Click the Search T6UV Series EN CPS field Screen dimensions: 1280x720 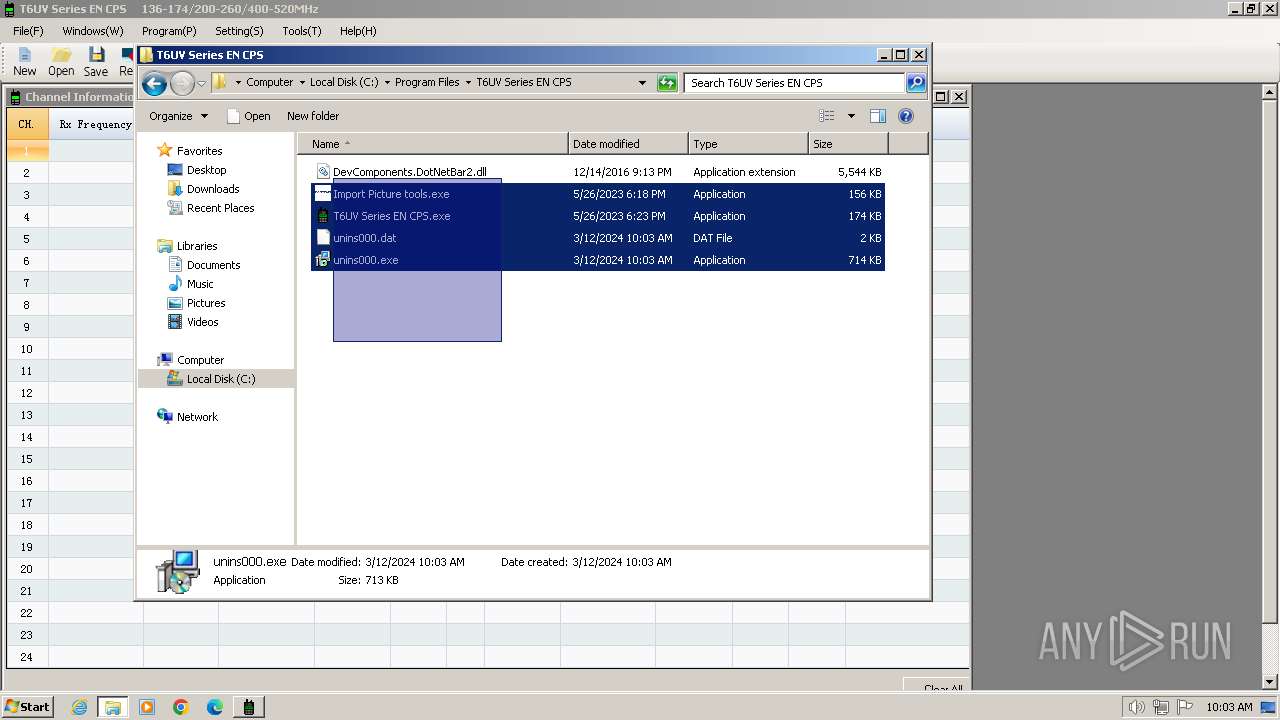(x=795, y=83)
